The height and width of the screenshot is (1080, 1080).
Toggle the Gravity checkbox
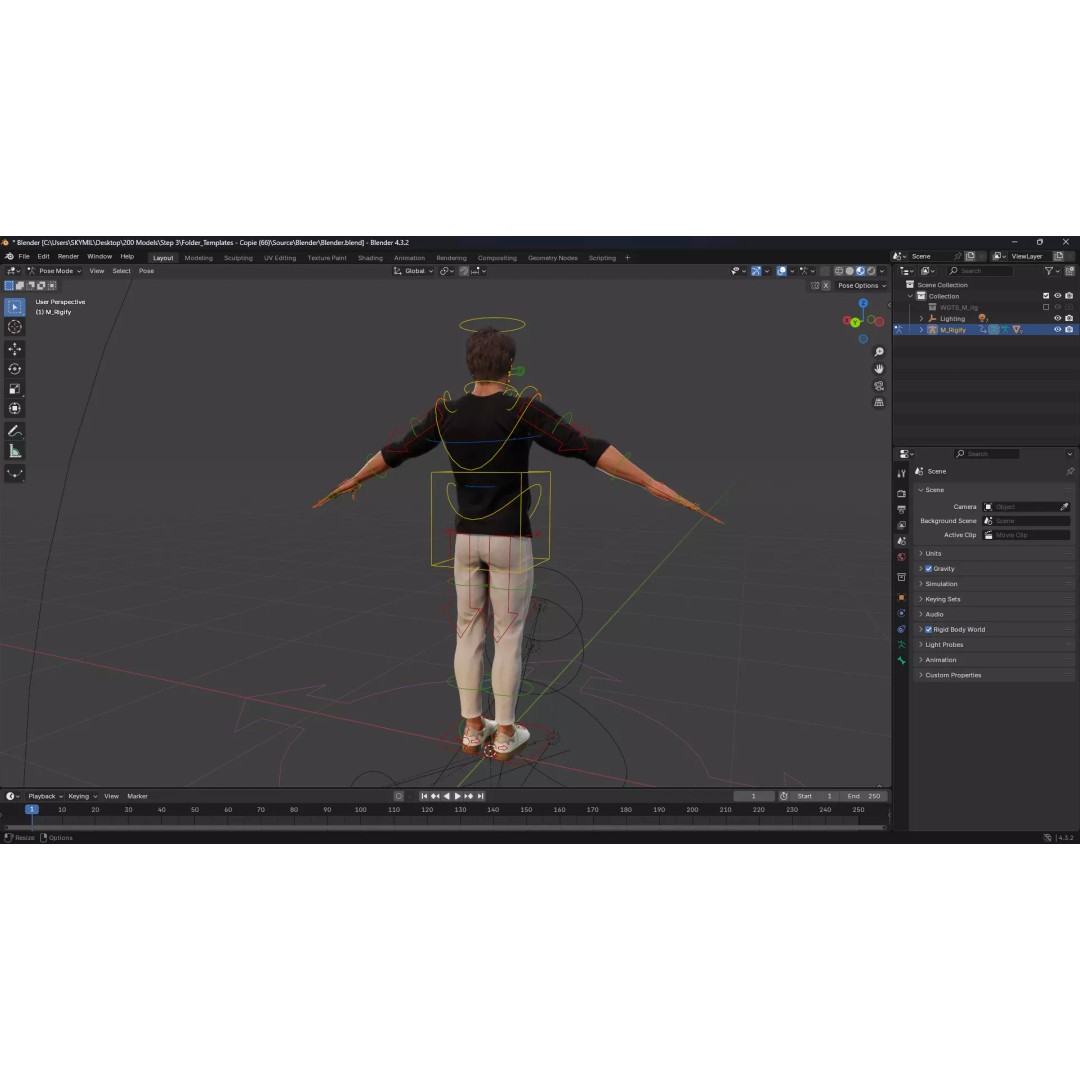coord(928,569)
